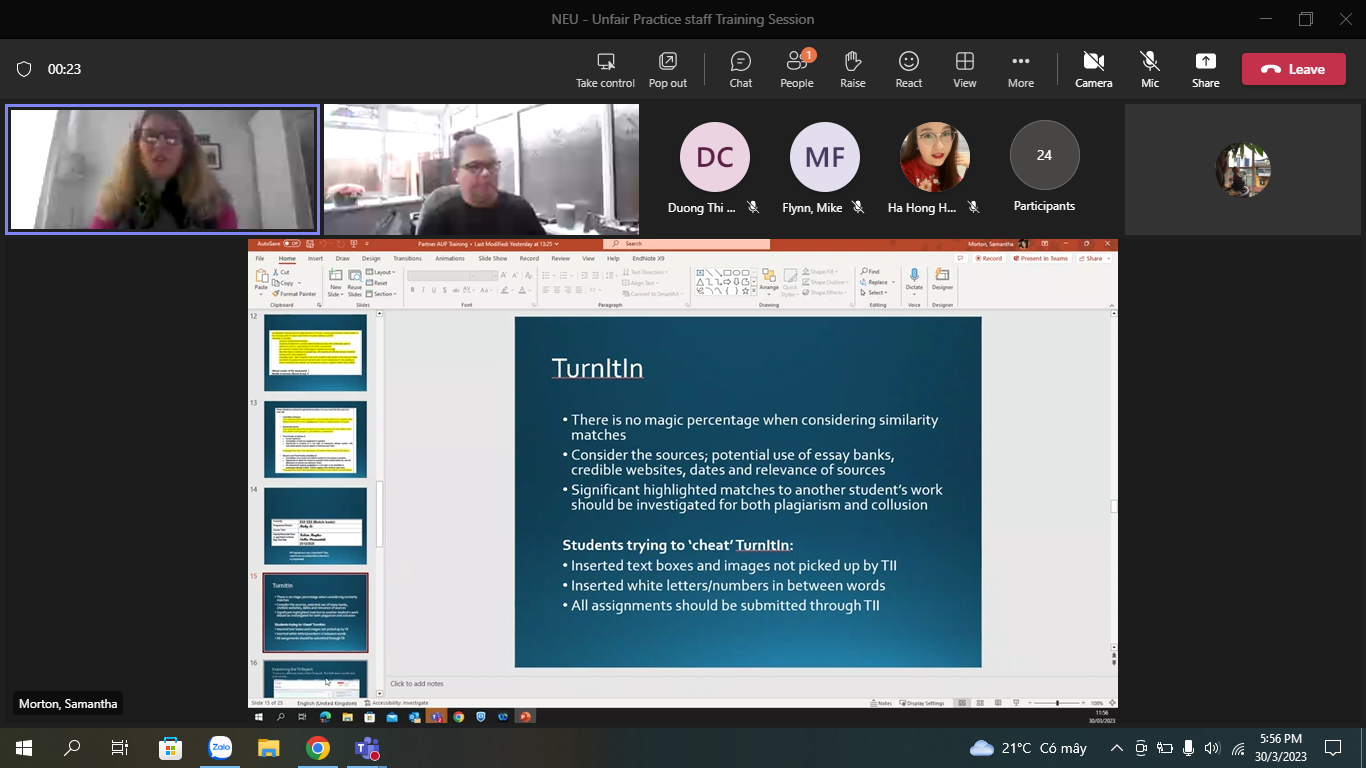The image size is (1366, 768).
Task: Open the More actions menu
Action: click(x=1021, y=69)
